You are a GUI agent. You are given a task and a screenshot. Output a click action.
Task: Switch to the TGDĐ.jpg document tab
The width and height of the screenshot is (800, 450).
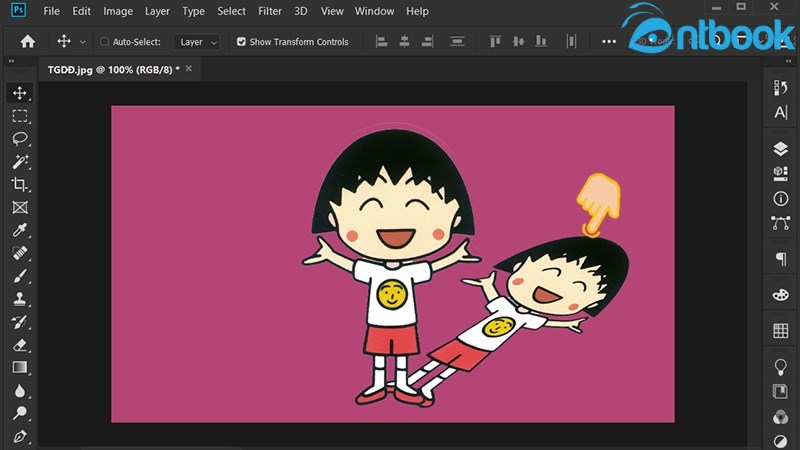click(x=113, y=70)
